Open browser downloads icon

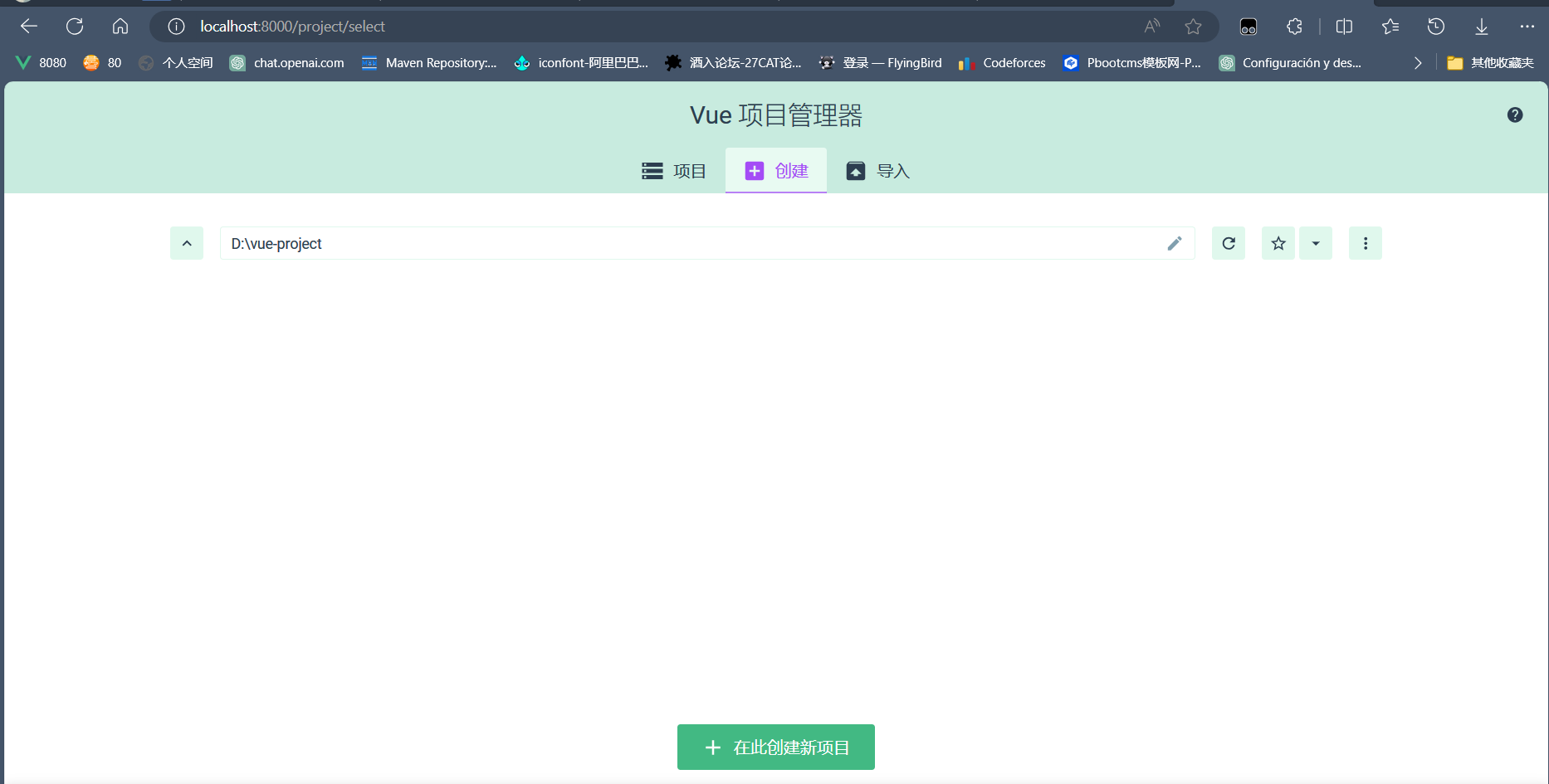1482,27
